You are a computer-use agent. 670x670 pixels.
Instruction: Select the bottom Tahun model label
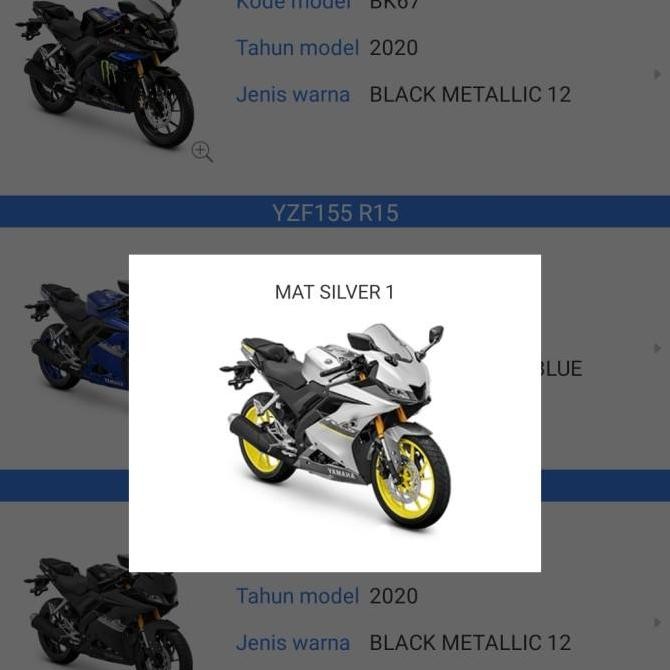(x=297, y=596)
